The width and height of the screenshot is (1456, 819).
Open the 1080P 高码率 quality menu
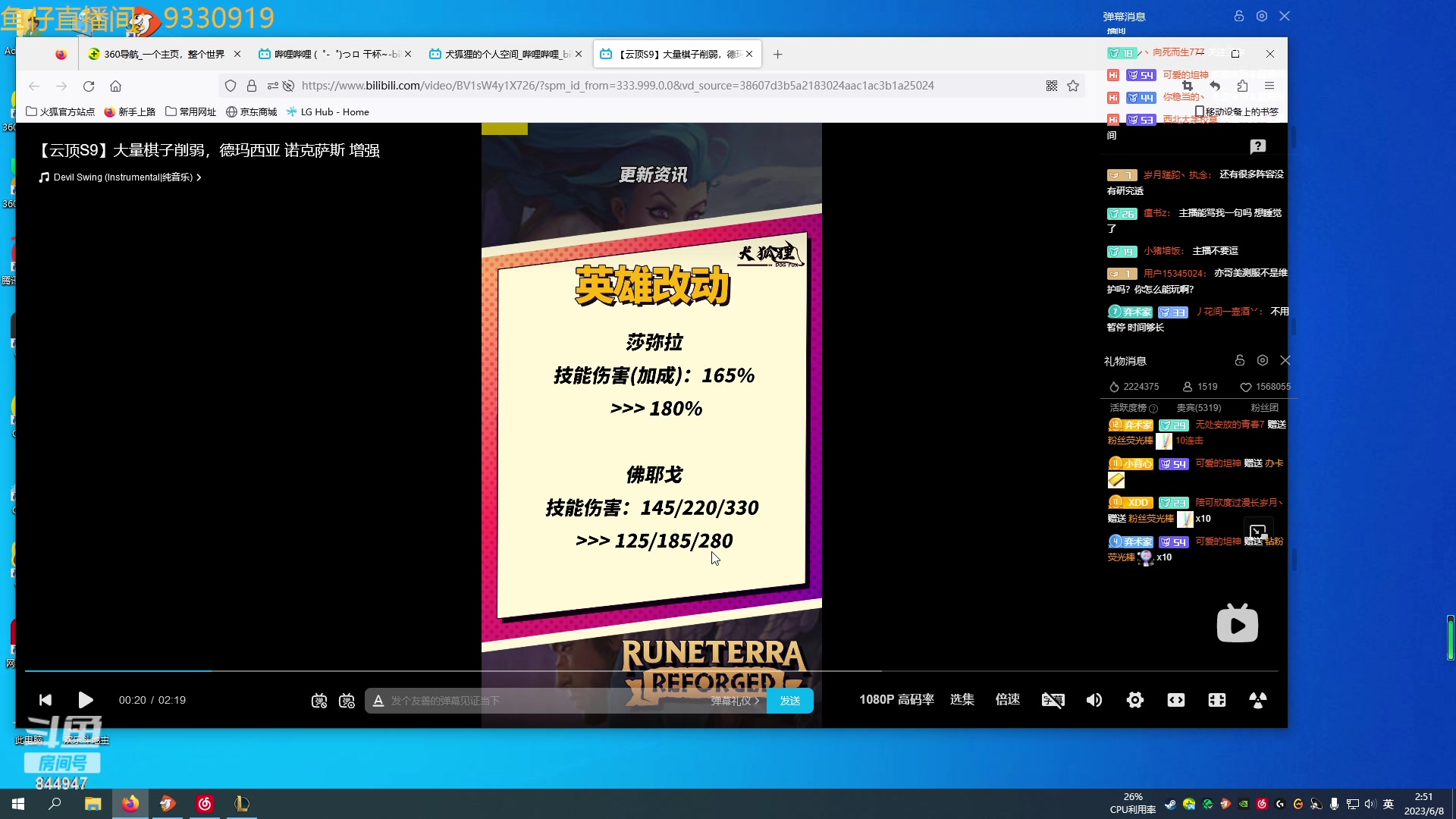click(x=896, y=699)
